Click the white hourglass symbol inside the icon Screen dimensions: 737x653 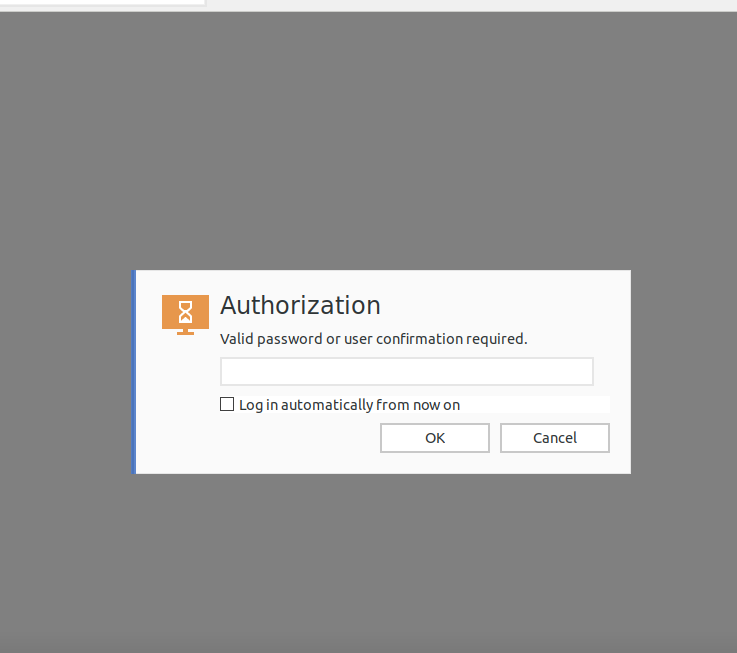tap(185, 311)
